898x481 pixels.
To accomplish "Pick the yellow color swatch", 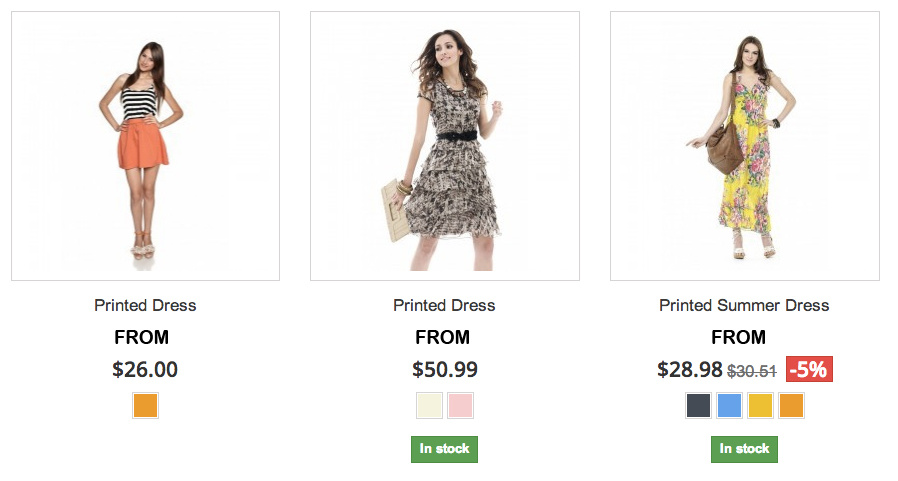I will [x=760, y=406].
